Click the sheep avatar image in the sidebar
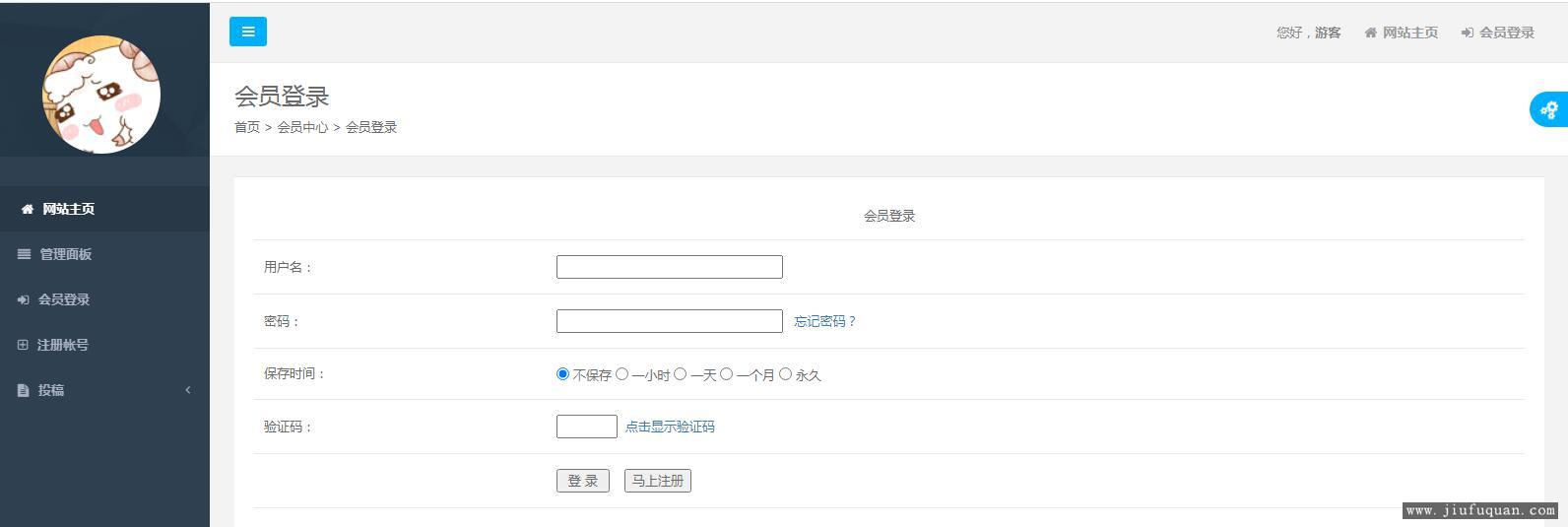 click(x=101, y=95)
